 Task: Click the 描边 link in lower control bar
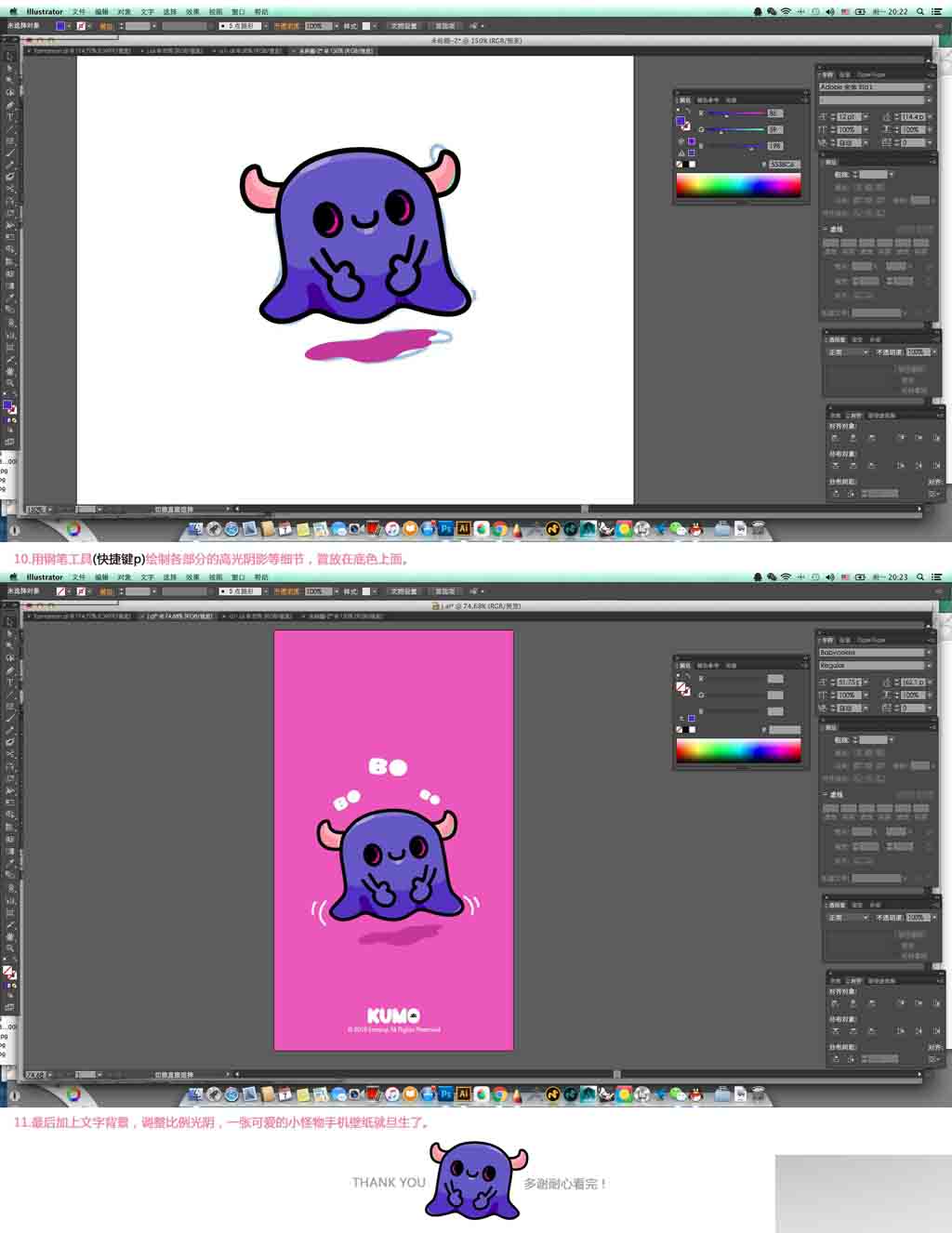tap(107, 591)
